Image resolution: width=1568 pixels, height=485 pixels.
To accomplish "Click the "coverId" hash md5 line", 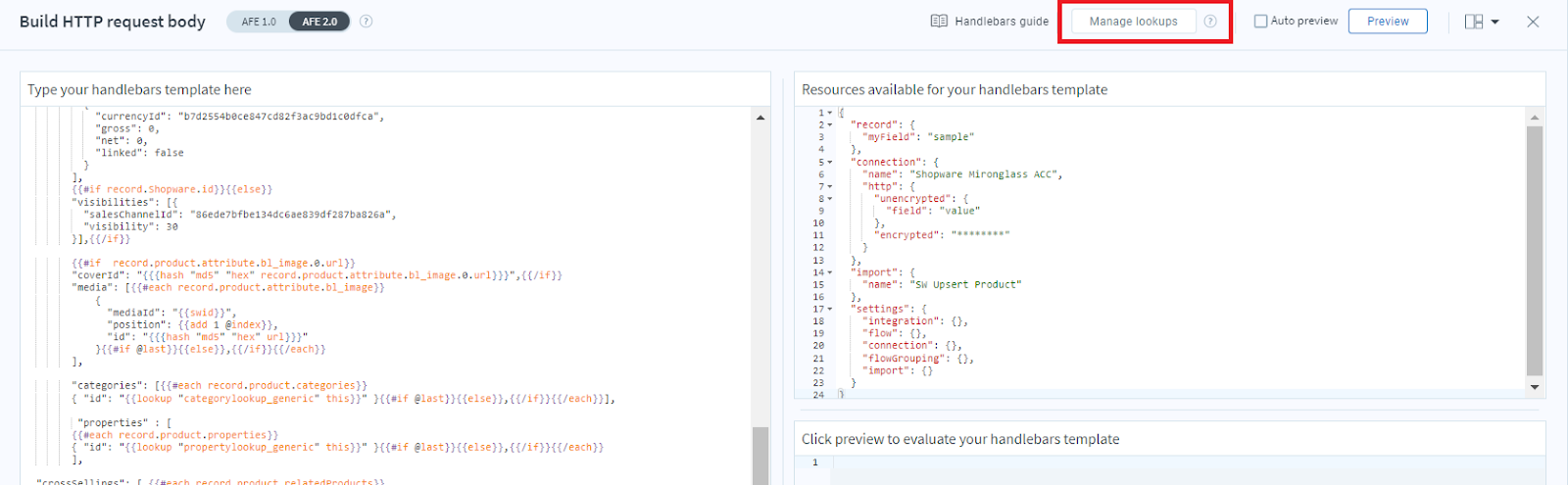I will click(317, 275).
